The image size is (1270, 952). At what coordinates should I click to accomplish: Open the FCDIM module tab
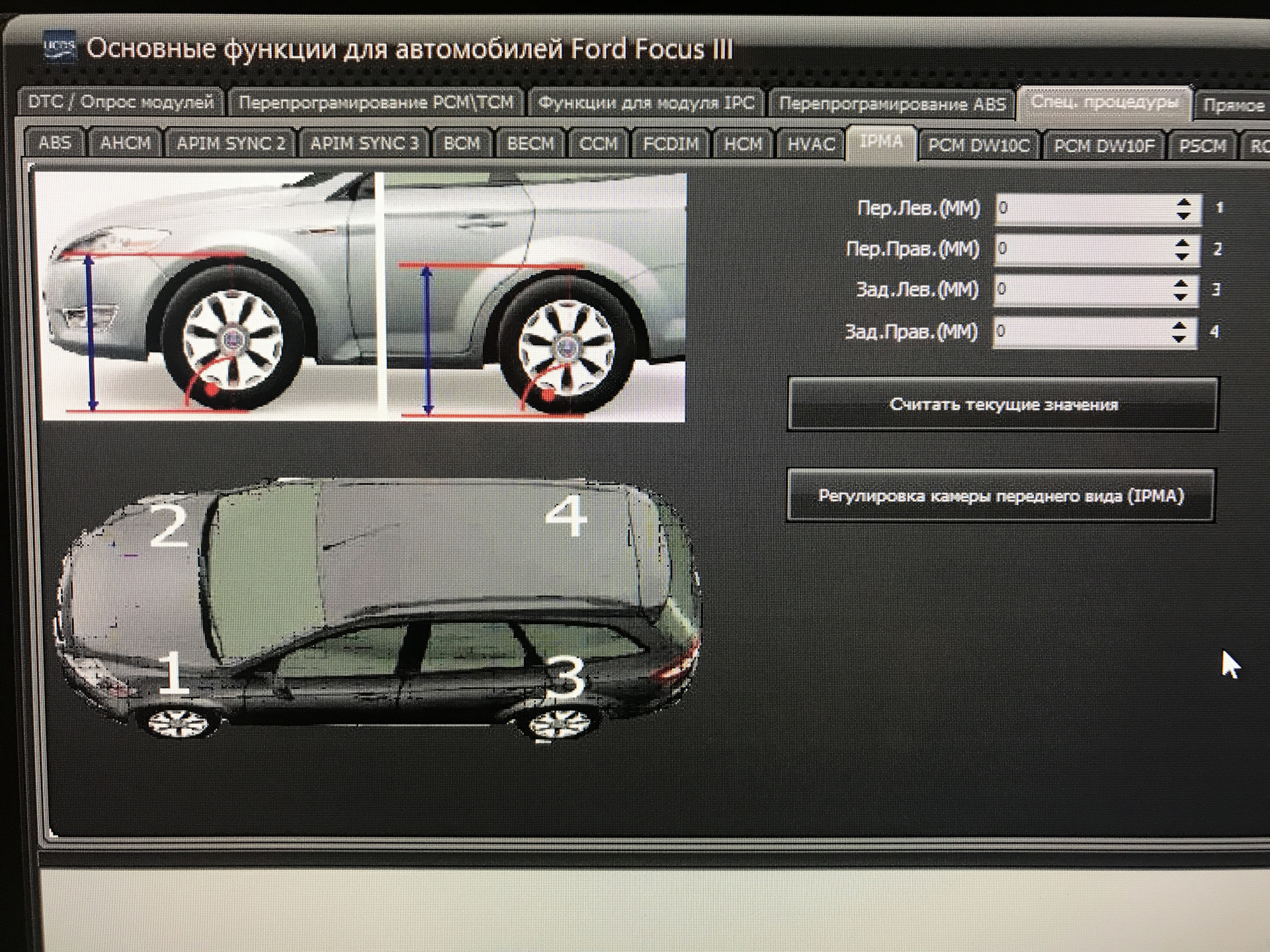click(671, 144)
